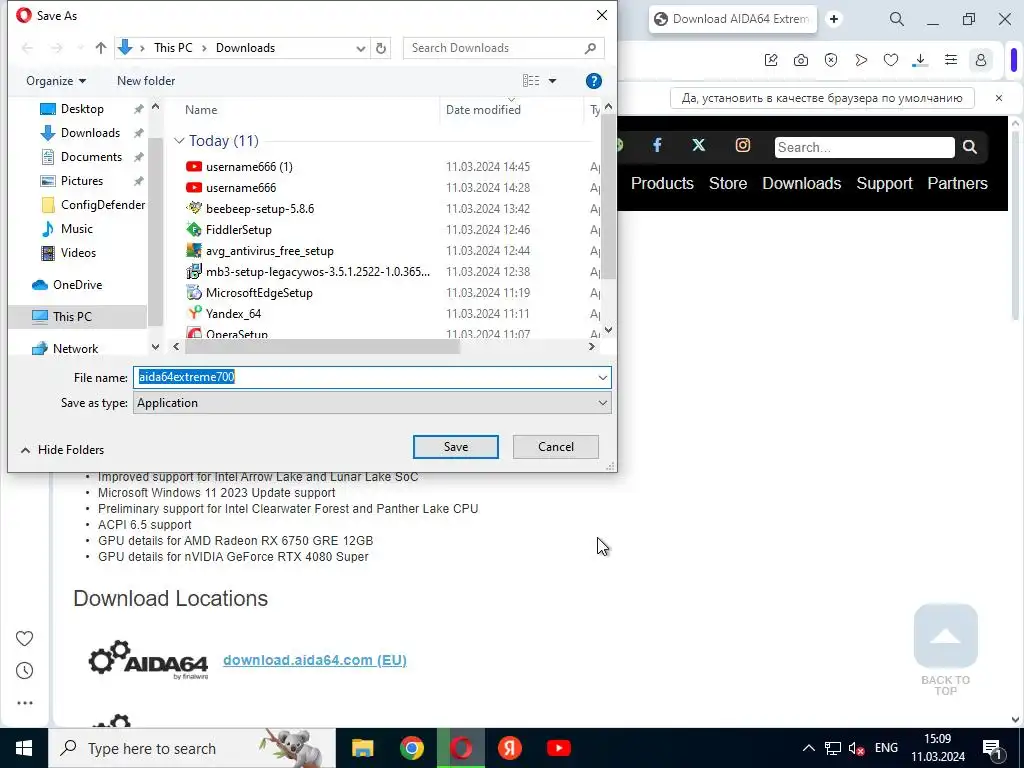Open the view options dropdown arrow
The height and width of the screenshot is (768, 1024).
[552, 81]
